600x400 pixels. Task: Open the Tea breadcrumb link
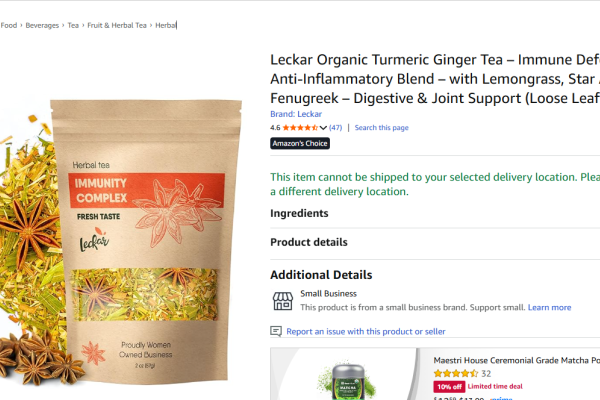73,25
